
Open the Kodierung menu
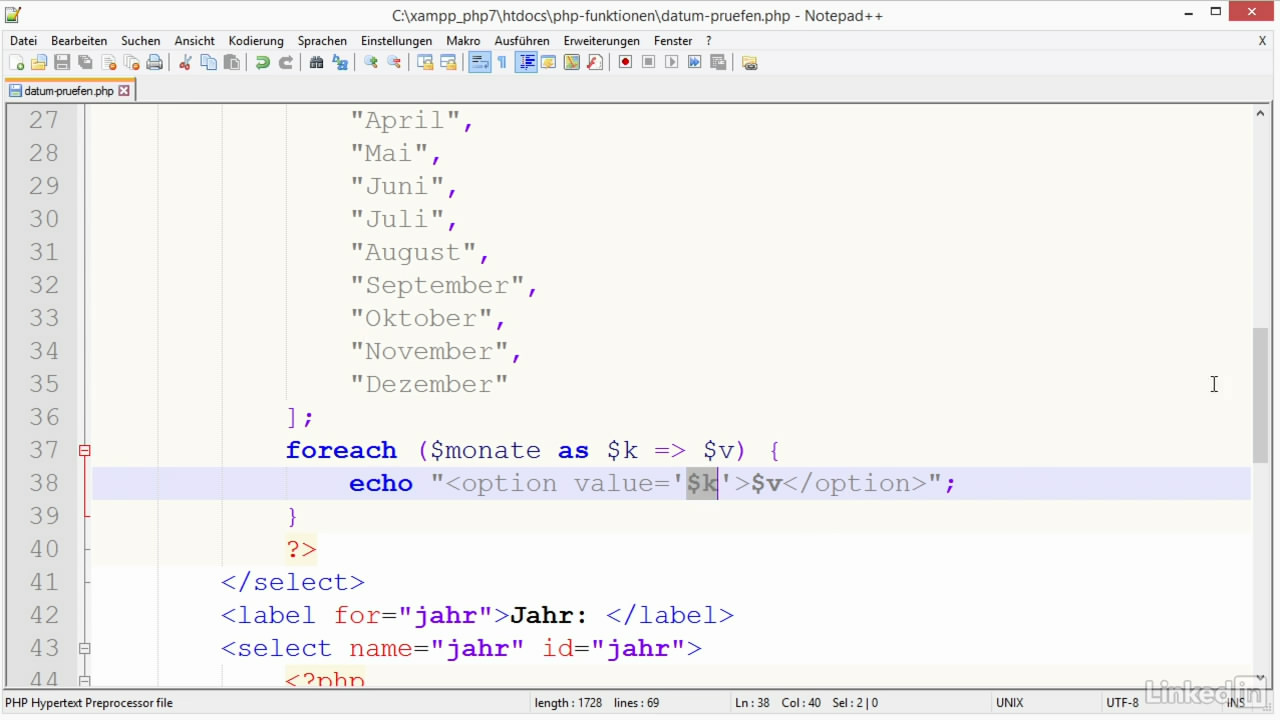pos(256,41)
